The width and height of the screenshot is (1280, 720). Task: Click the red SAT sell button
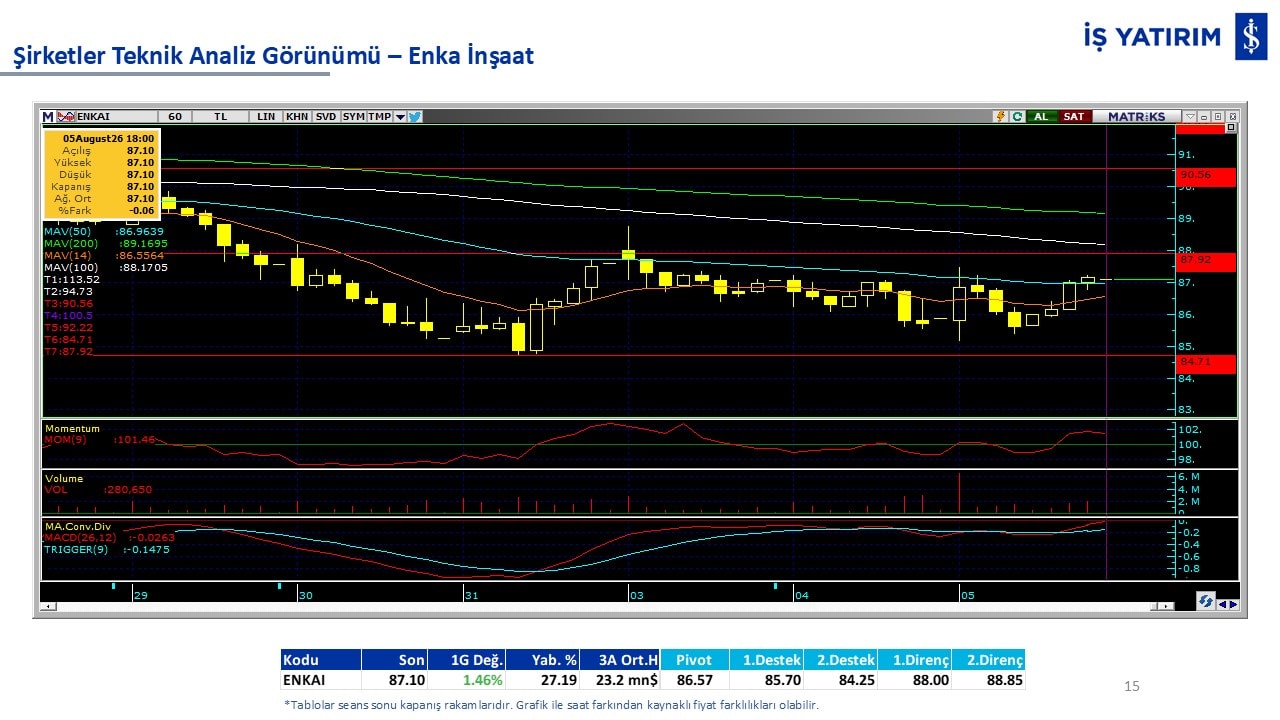tap(1073, 116)
